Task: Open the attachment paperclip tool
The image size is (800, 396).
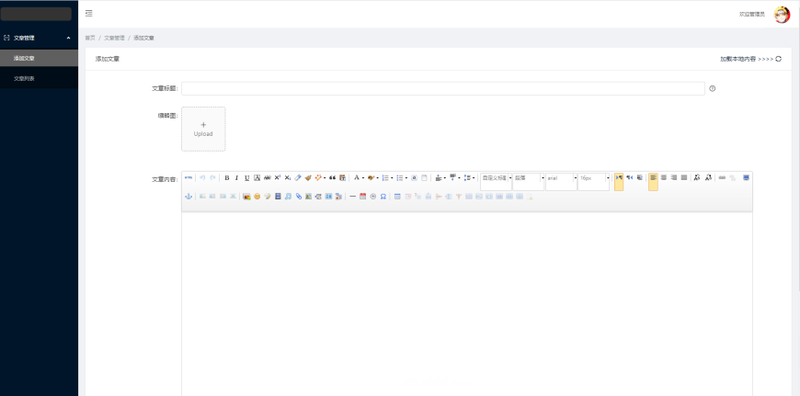Action: coord(298,196)
